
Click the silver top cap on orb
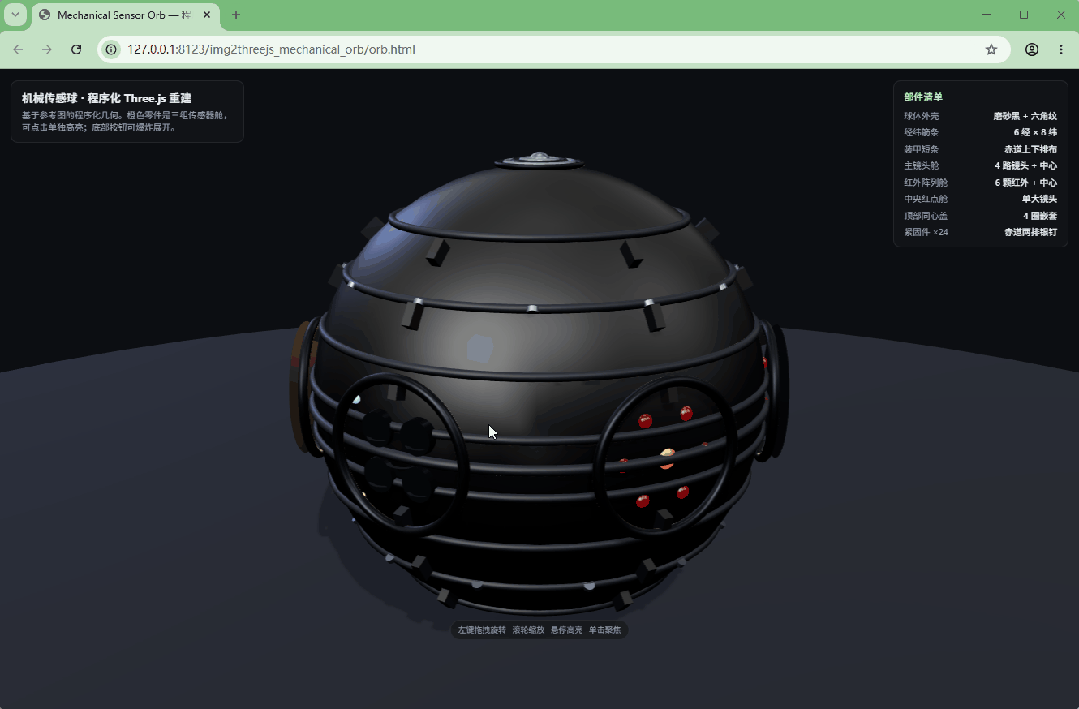[x=540, y=161]
